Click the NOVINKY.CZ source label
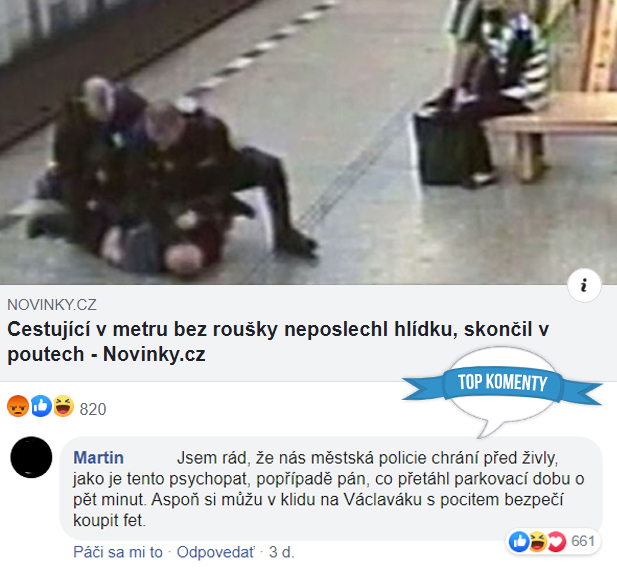This screenshot has width=617, height=571. (x=52, y=305)
